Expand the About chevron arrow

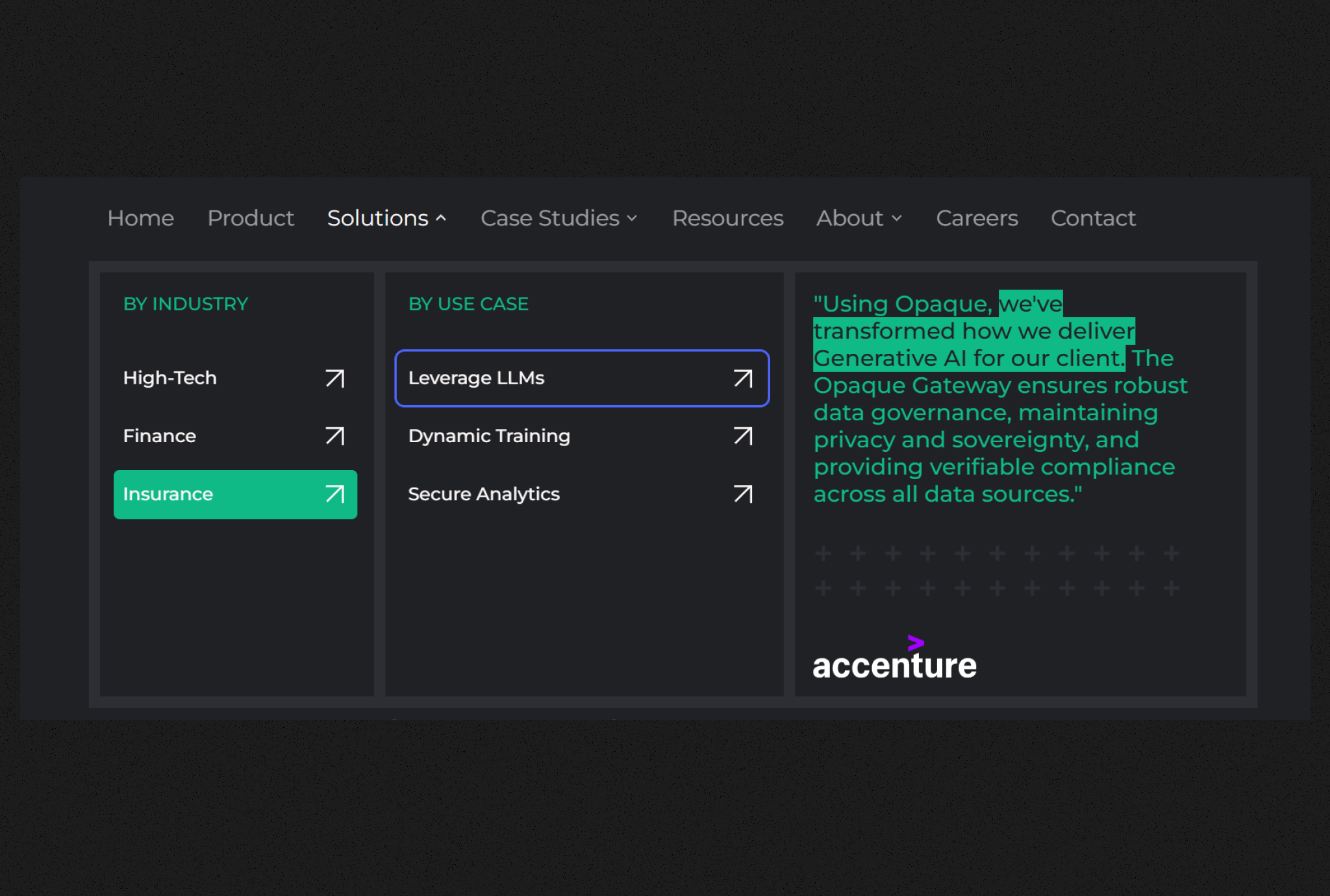(x=897, y=219)
